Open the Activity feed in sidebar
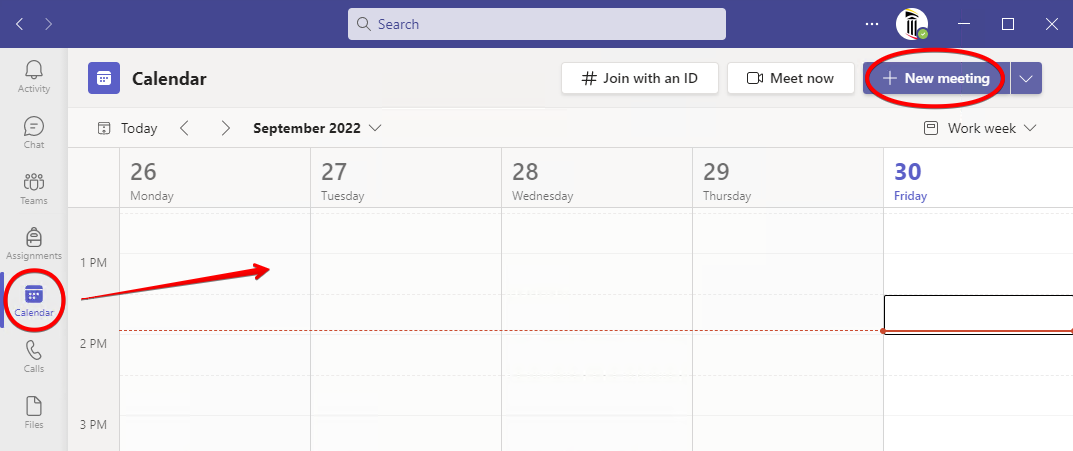 tap(34, 76)
